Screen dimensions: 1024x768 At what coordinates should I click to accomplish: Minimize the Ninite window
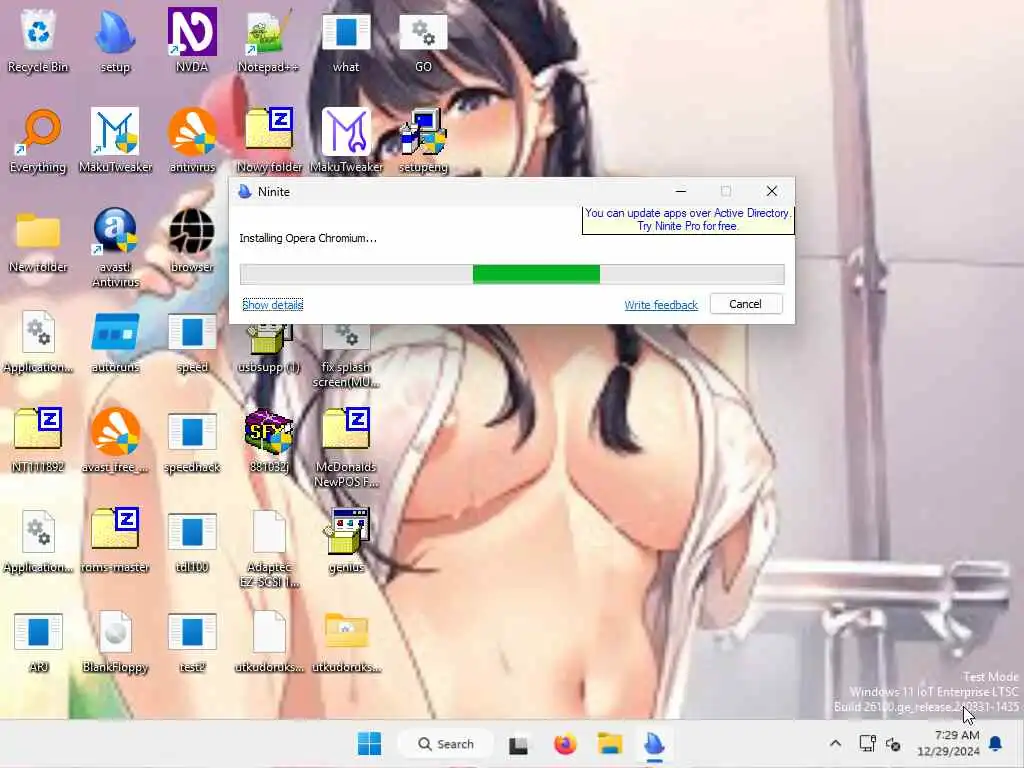pyautogui.click(x=680, y=191)
